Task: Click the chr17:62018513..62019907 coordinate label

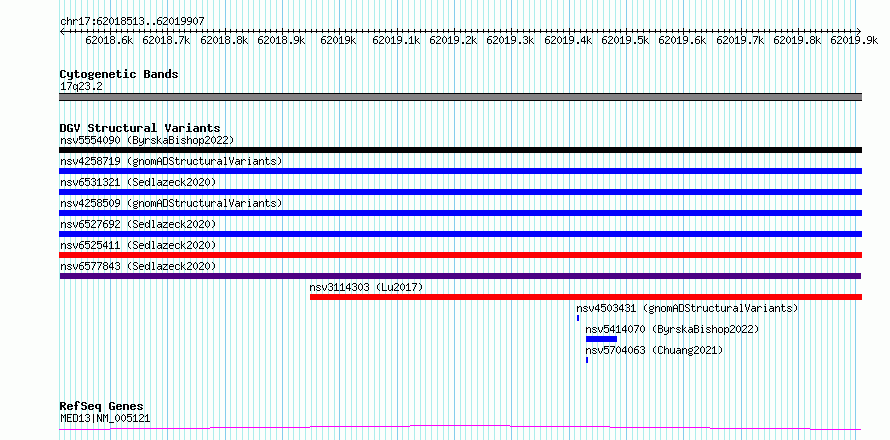Action: tap(132, 22)
